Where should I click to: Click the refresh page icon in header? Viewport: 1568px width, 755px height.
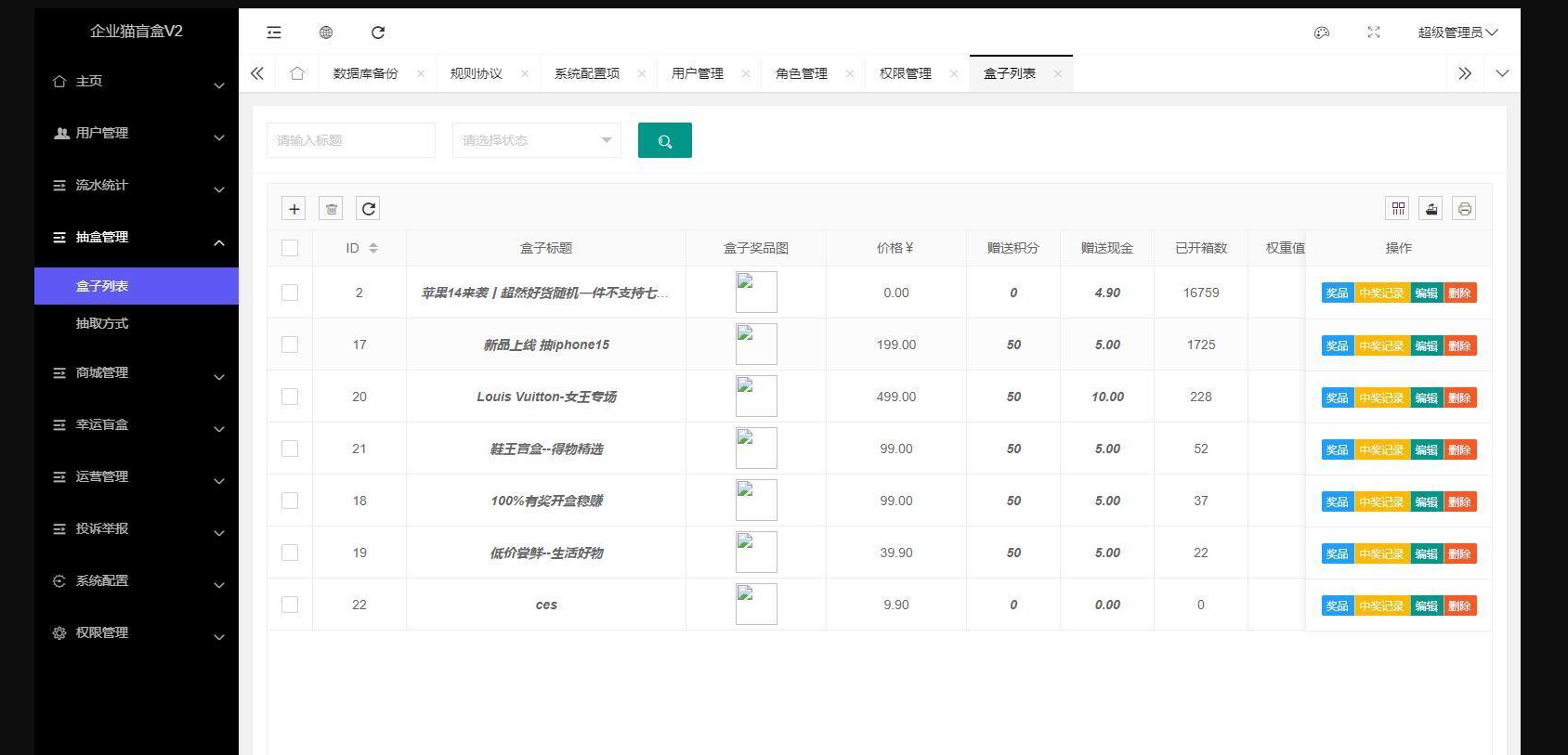coord(378,33)
